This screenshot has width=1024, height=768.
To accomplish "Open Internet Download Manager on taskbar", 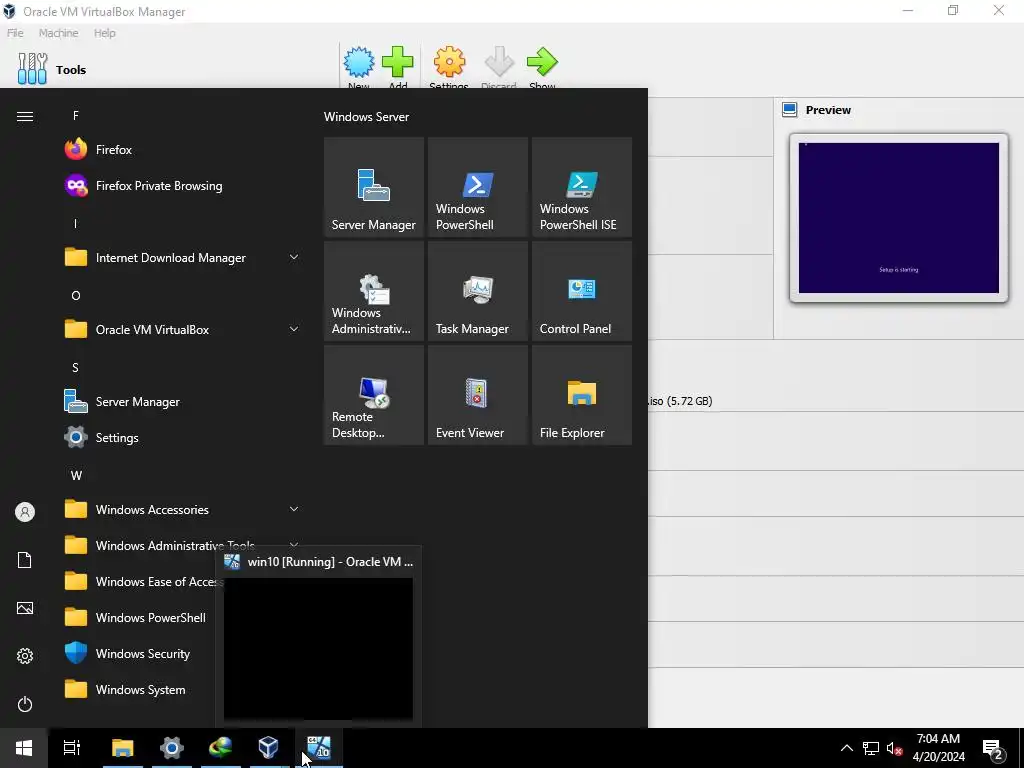I will [221, 748].
